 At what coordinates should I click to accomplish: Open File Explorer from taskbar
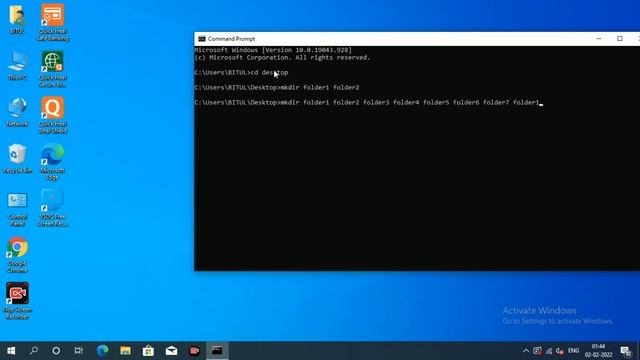[x=125, y=351]
